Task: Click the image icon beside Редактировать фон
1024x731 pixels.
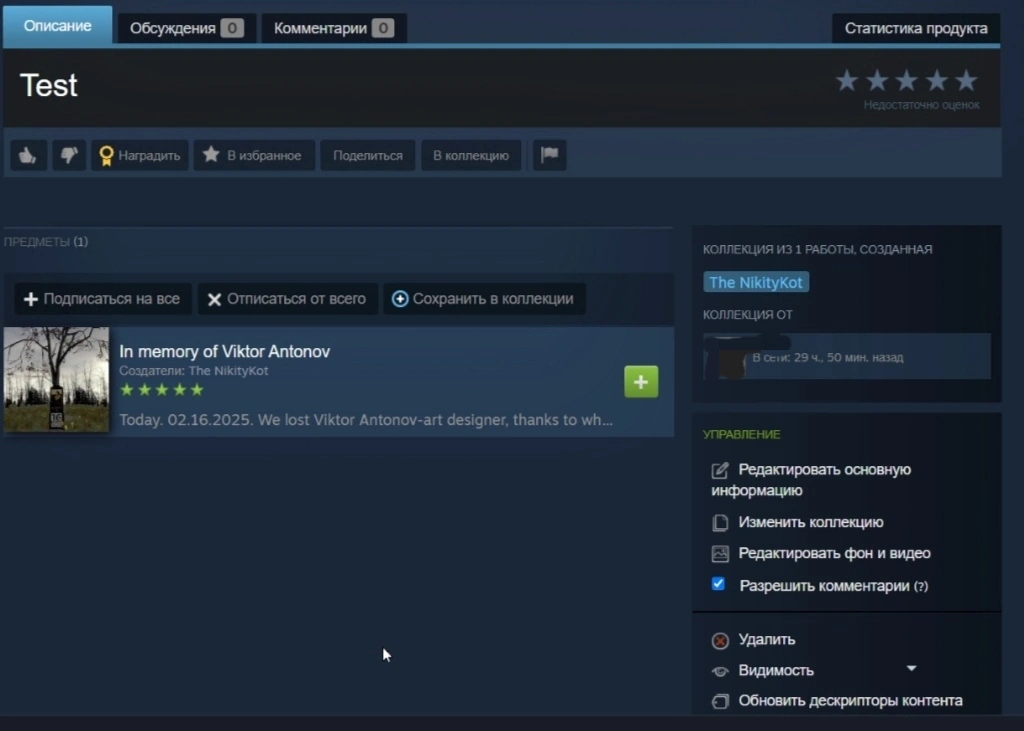Action: point(720,554)
